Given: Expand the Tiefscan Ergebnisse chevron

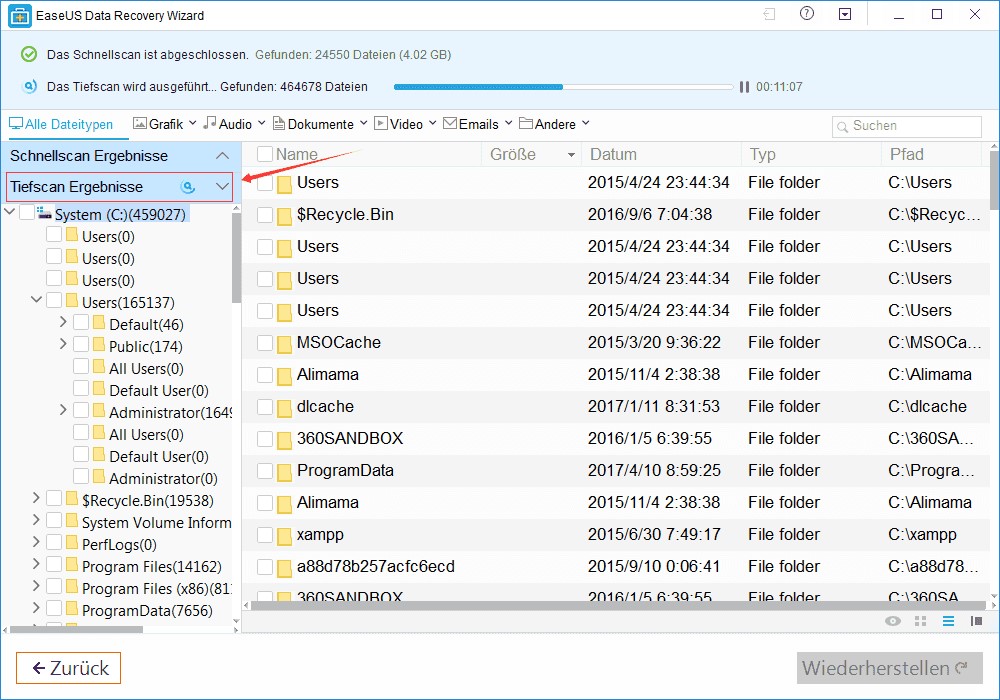Looking at the screenshot, I should click(x=222, y=187).
